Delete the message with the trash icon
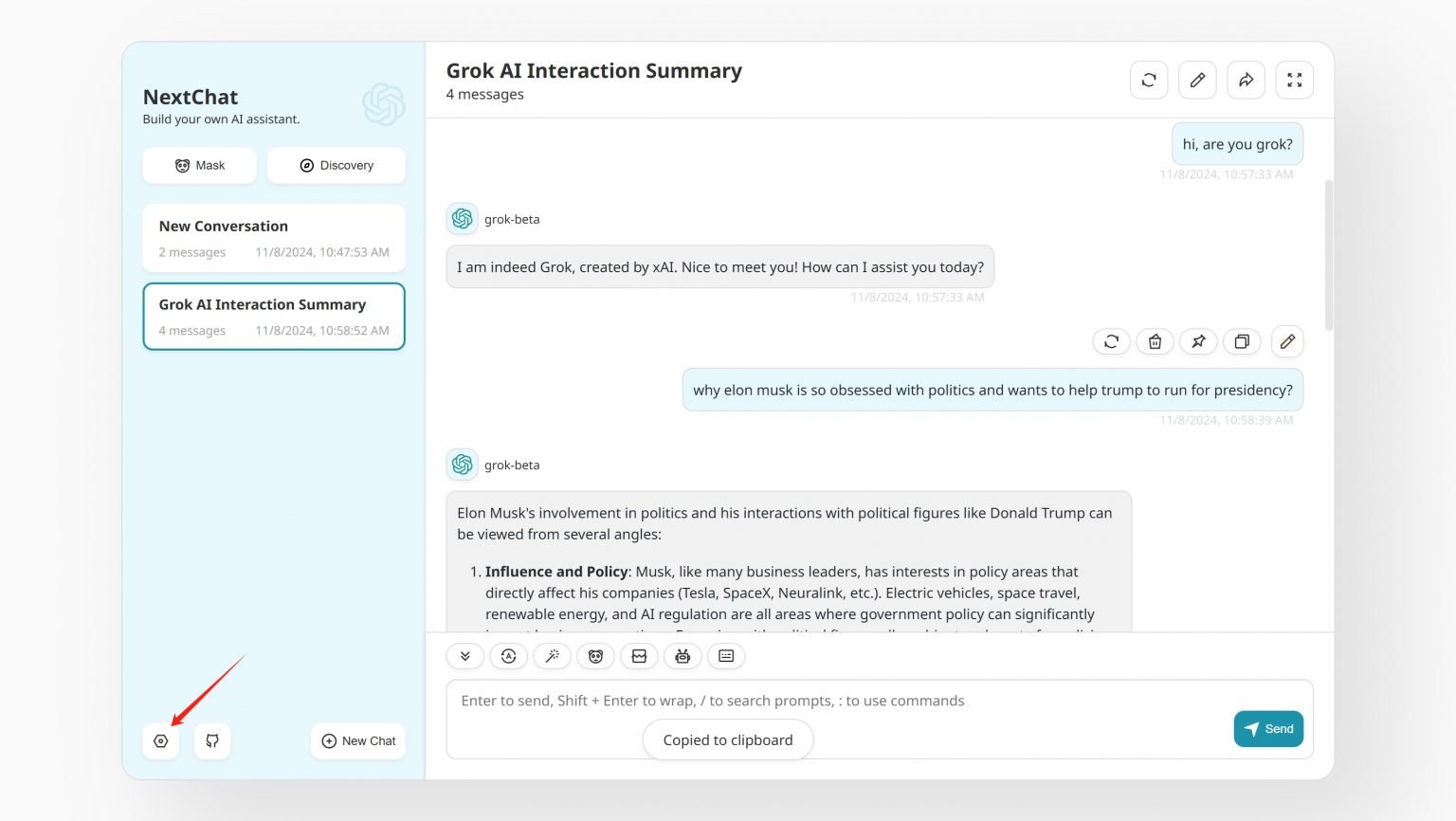This screenshot has width=1456, height=821. (x=1155, y=341)
